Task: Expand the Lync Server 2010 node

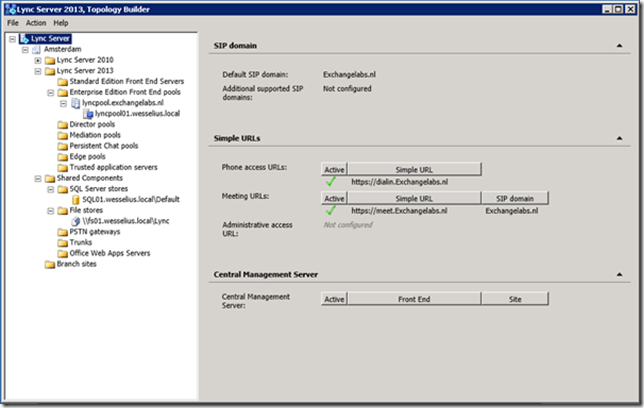Action: [x=37, y=60]
